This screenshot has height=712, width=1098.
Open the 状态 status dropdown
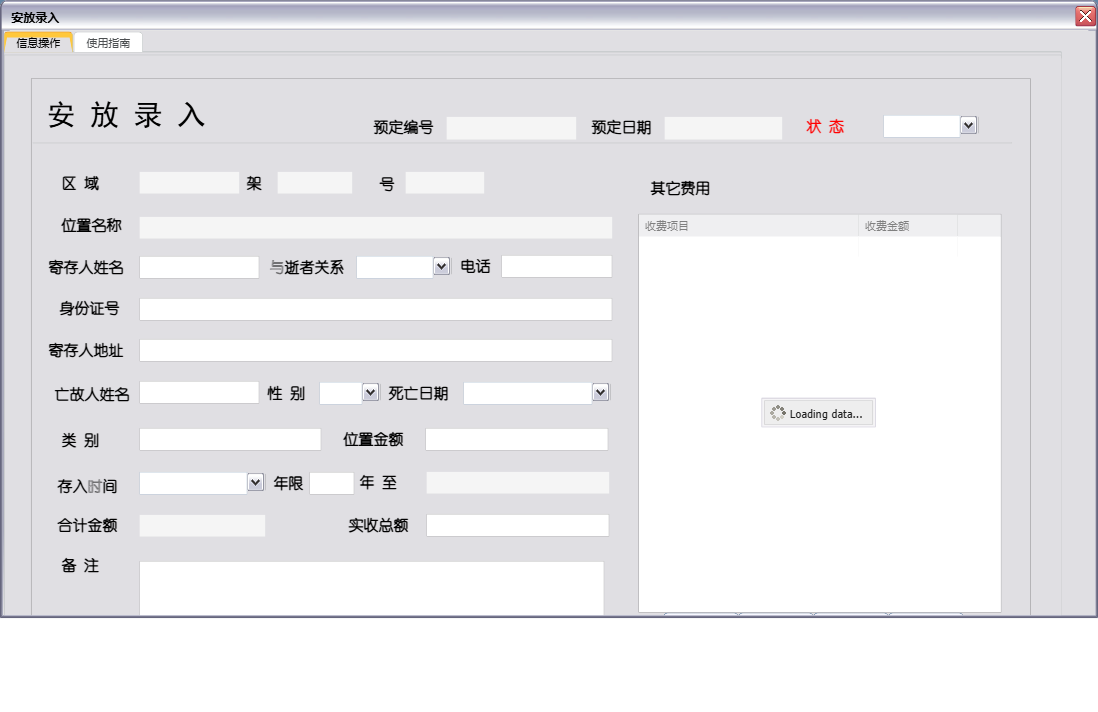coord(966,126)
